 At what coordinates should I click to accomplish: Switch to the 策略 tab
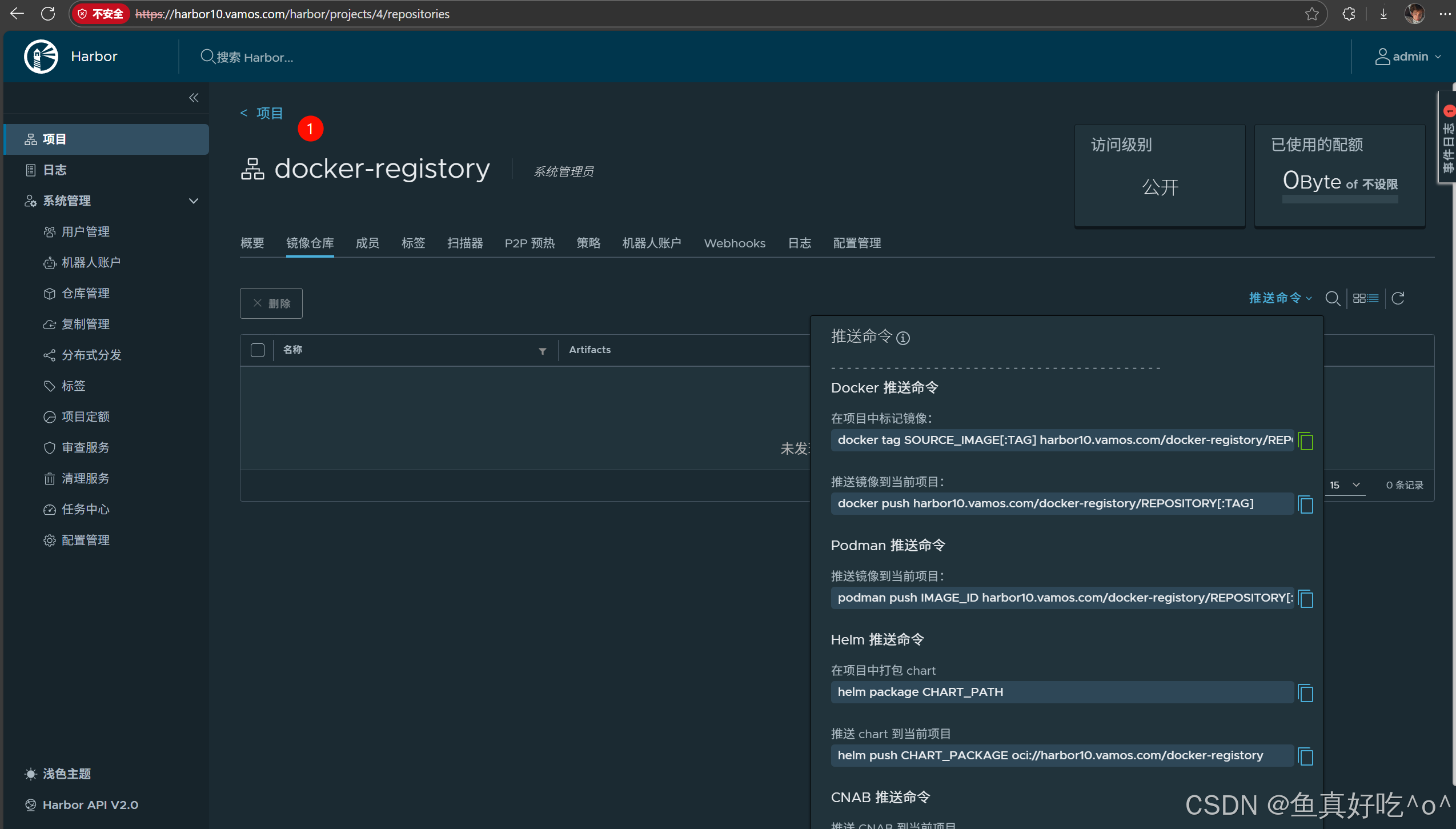coord(589,243)
